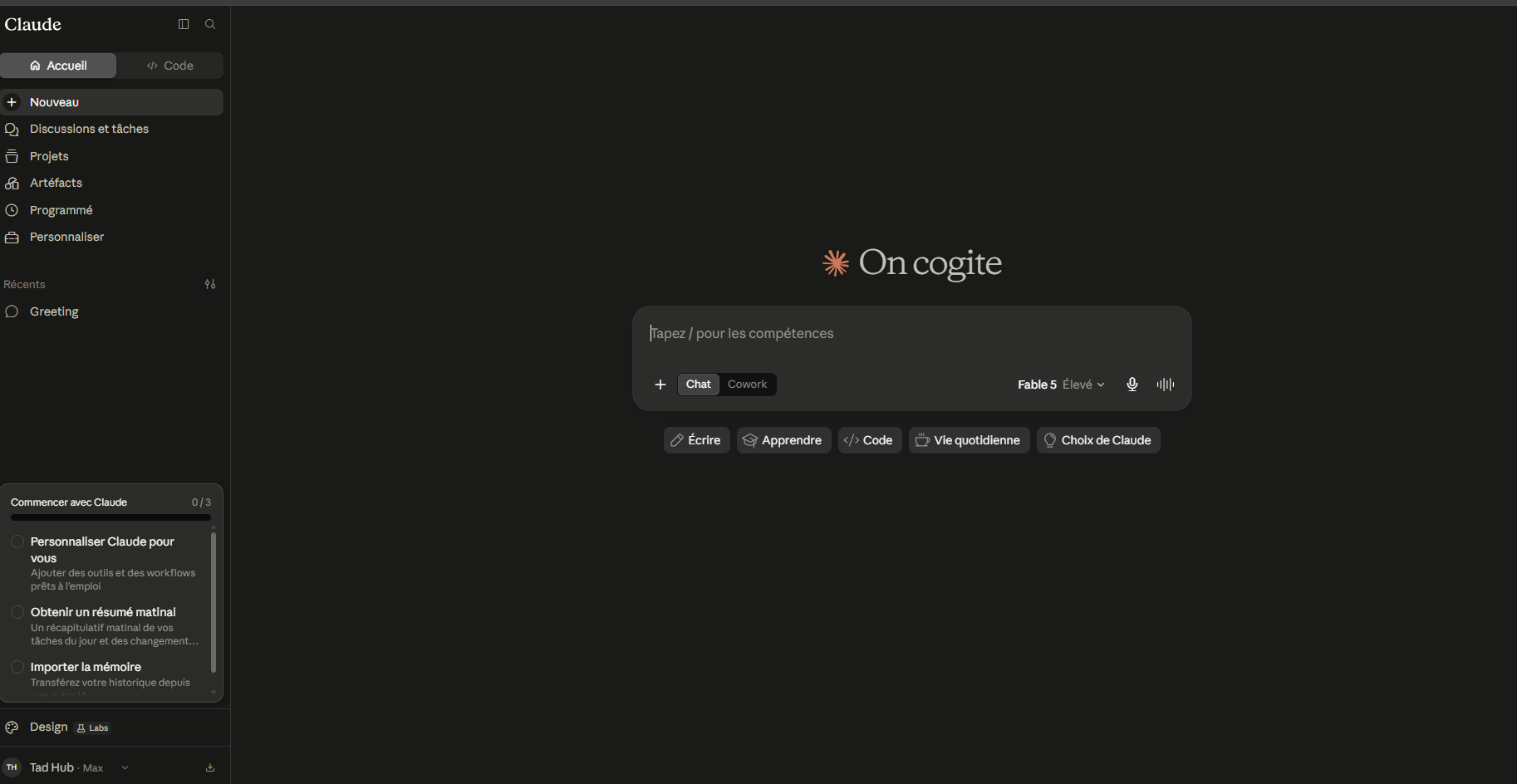This screenshot has width=1517, height=784.
Task: Click the On cogite greeting text
Action: point(930,262)
